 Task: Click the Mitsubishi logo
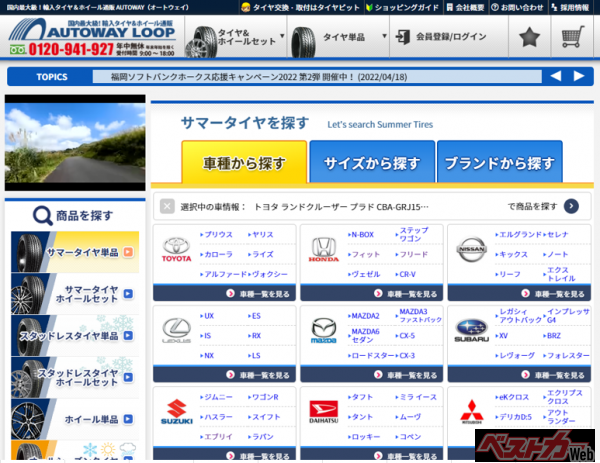click(x=471, y=412)
